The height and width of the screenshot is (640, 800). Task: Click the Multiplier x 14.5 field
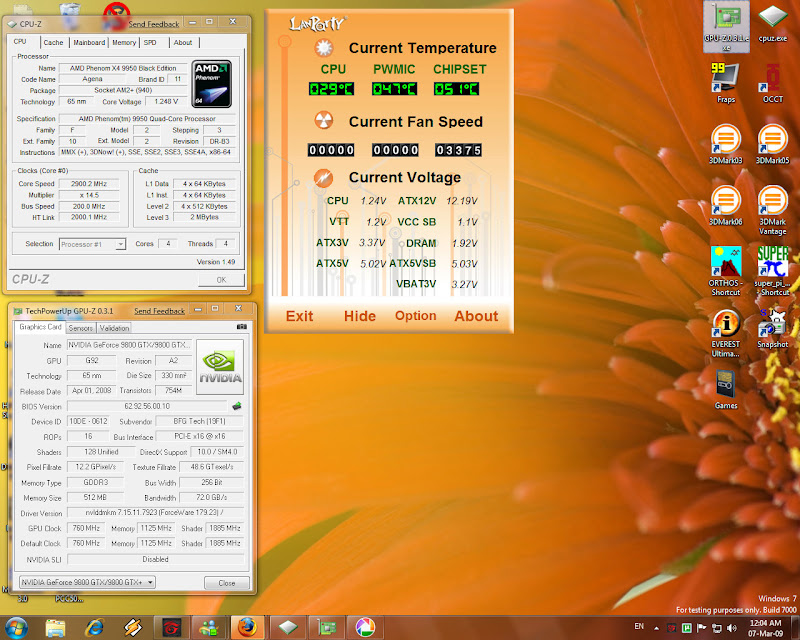click(x=89, y=195)
